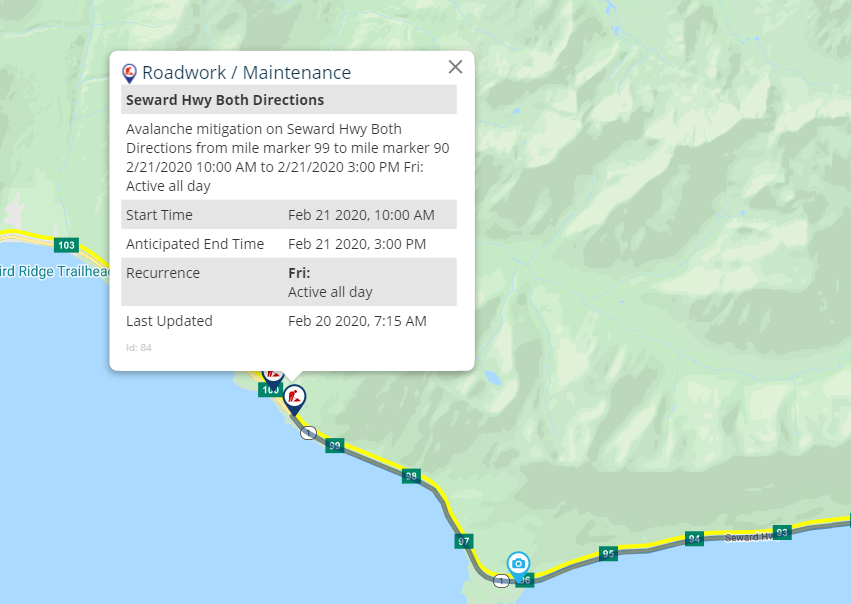851x604 pixels.
Task: Click the mile marker 99 sign
Action: click(x=335, y=446)
